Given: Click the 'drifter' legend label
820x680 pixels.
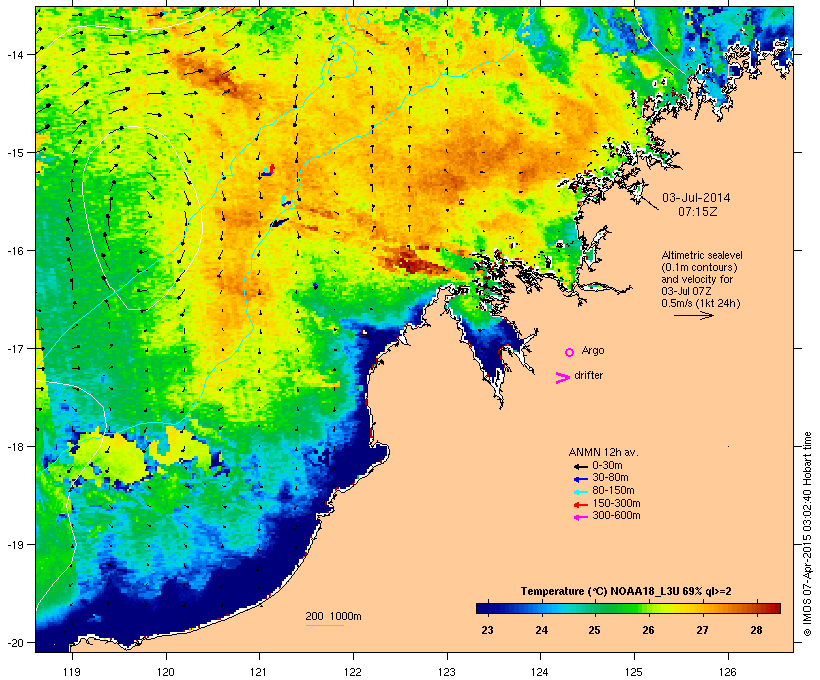Looking at the screenshot, I should coord(588,375).
